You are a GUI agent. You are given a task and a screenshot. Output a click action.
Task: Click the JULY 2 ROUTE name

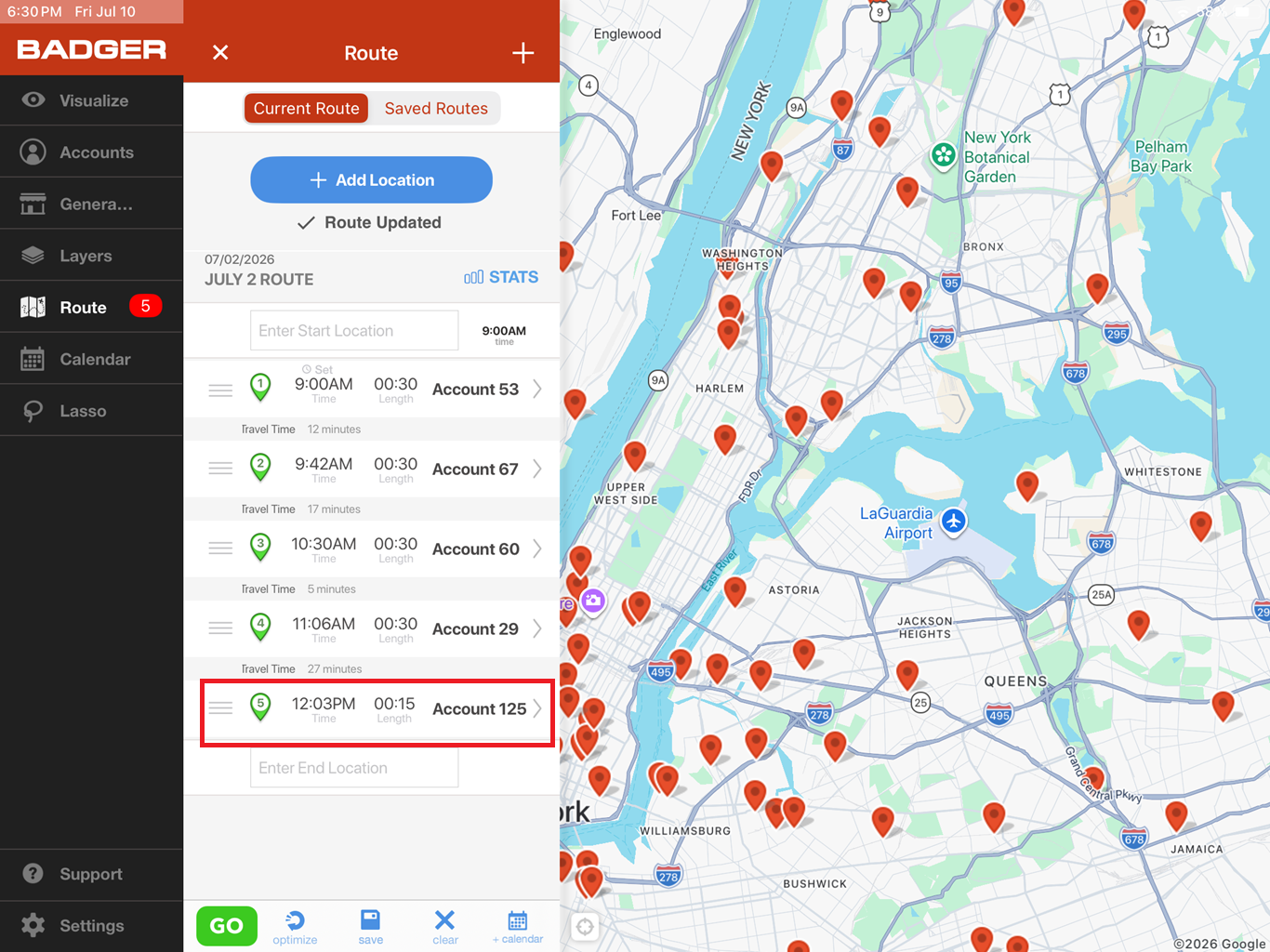coord(259,279)
